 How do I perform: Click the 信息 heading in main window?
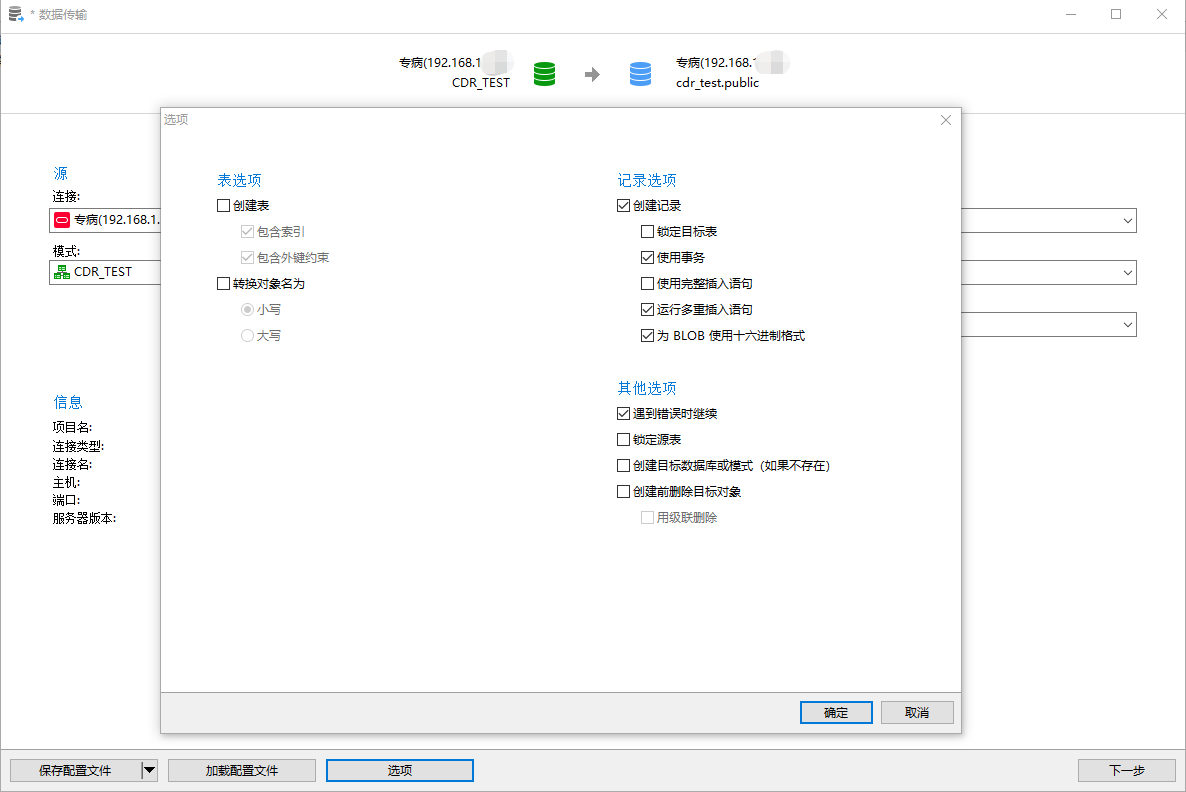point(68,402)
